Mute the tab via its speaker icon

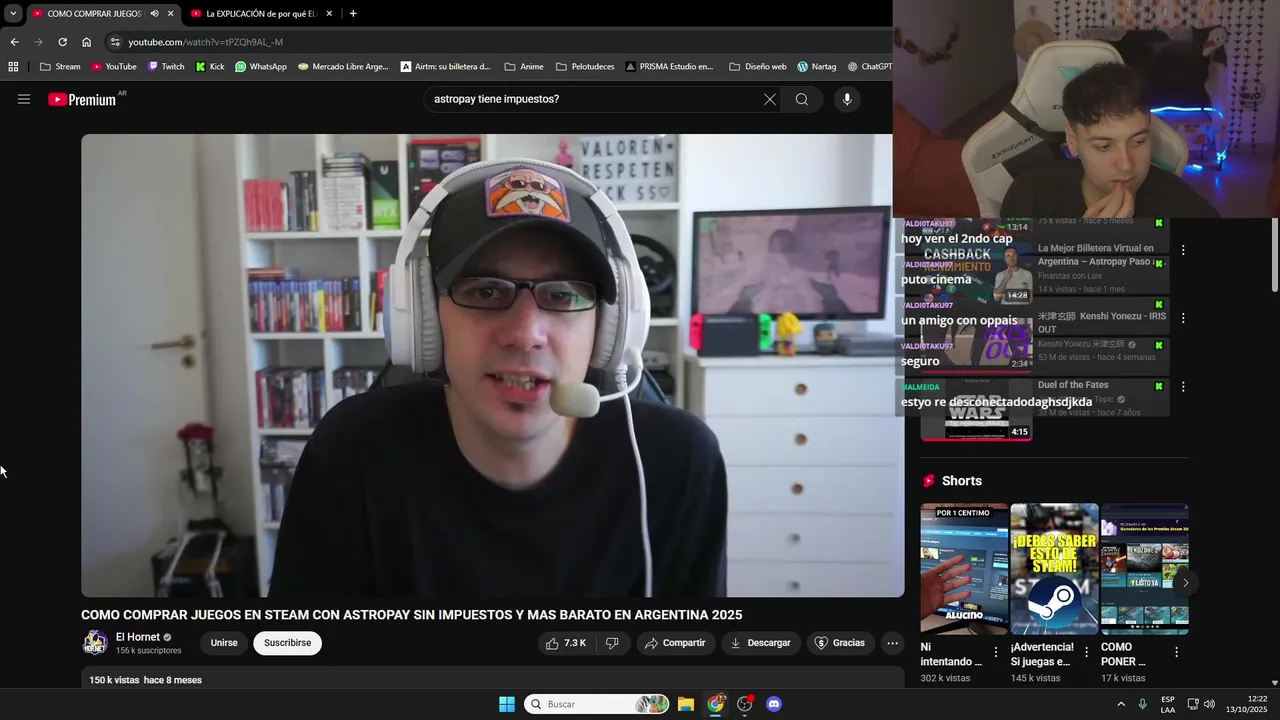(154, 13)
